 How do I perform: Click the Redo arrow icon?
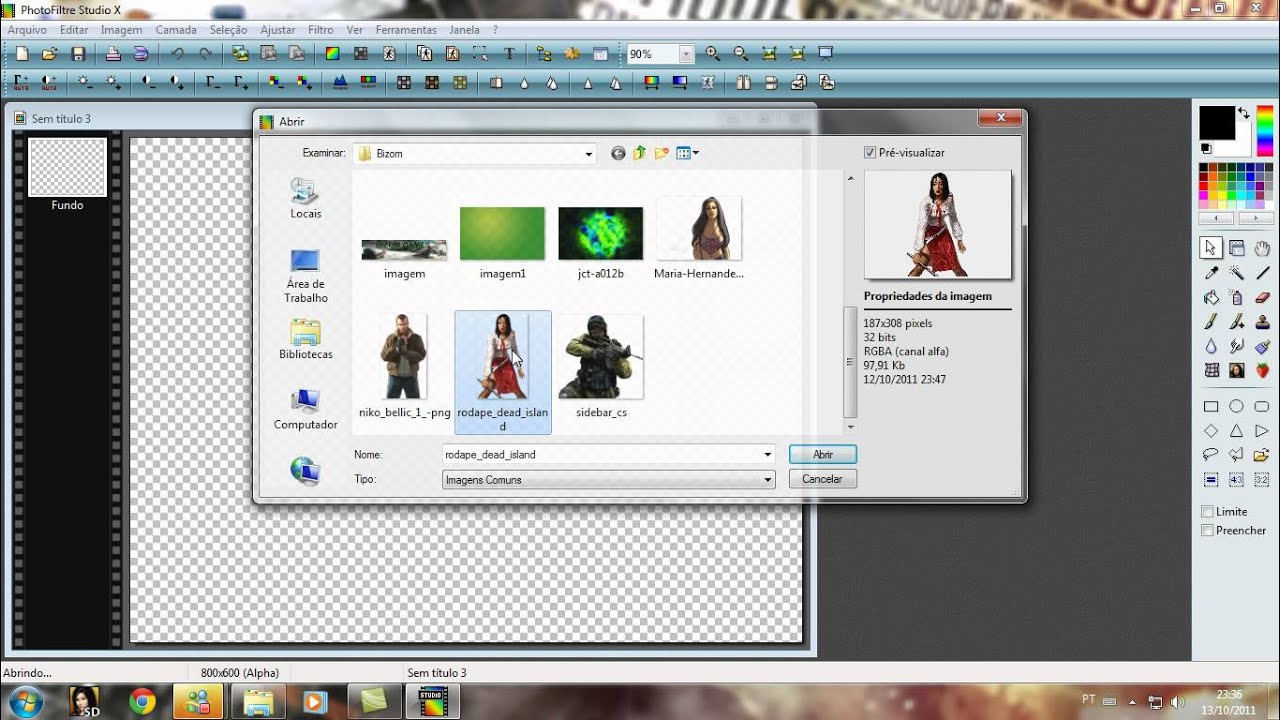205,54
